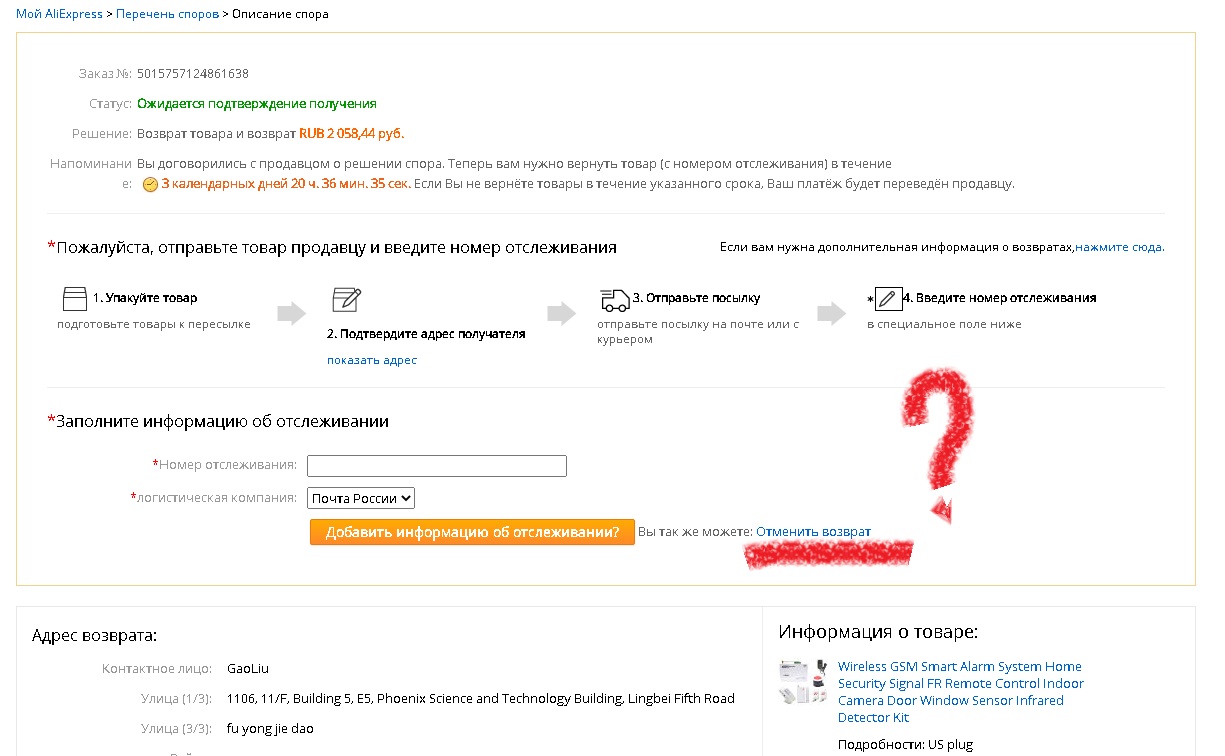The width and height of the screenshot is (1225, 756).
Task: Click the package box icon for step 1
Action: tap(75, 298)
